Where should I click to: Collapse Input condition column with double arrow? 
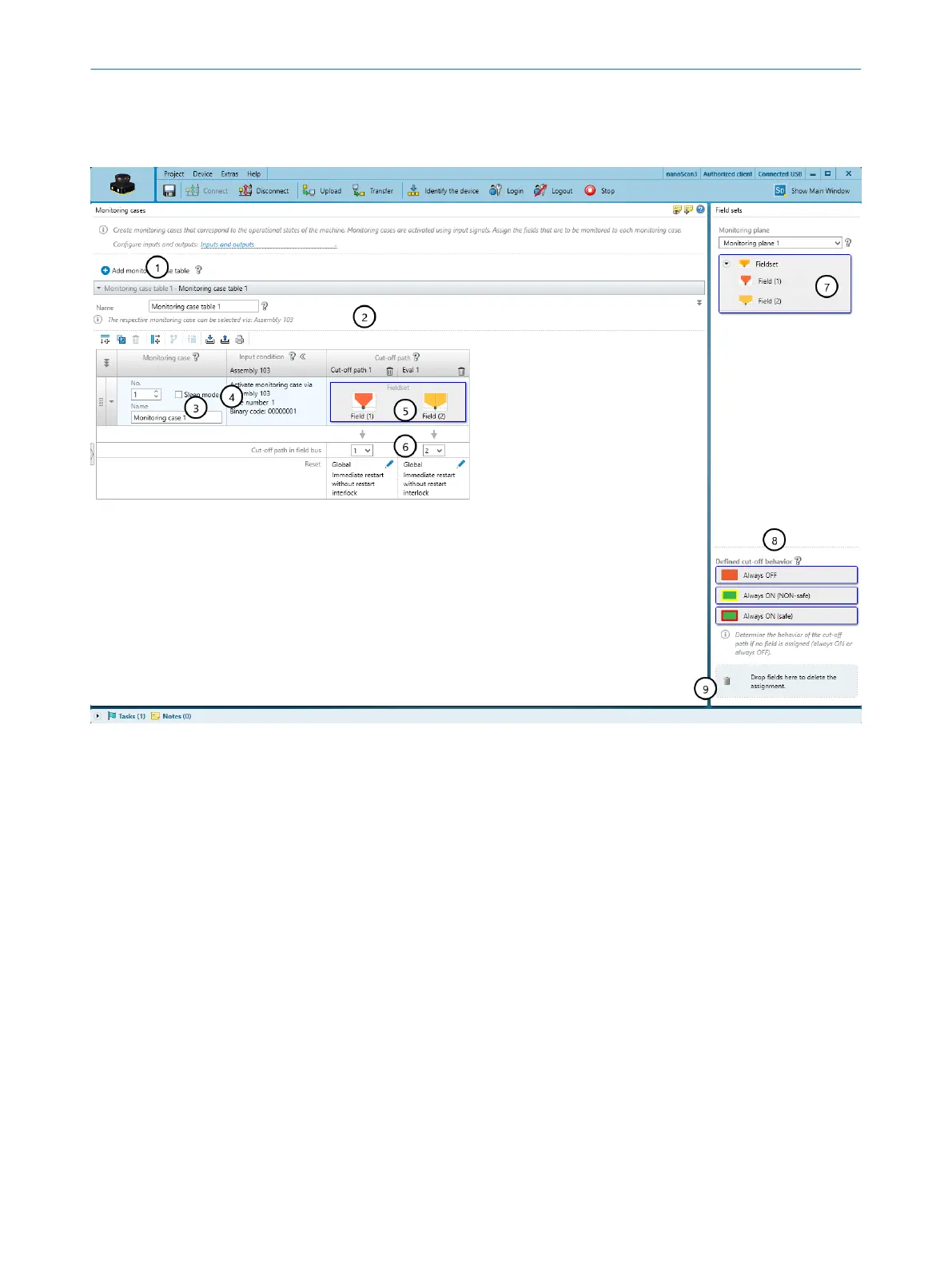303,356
